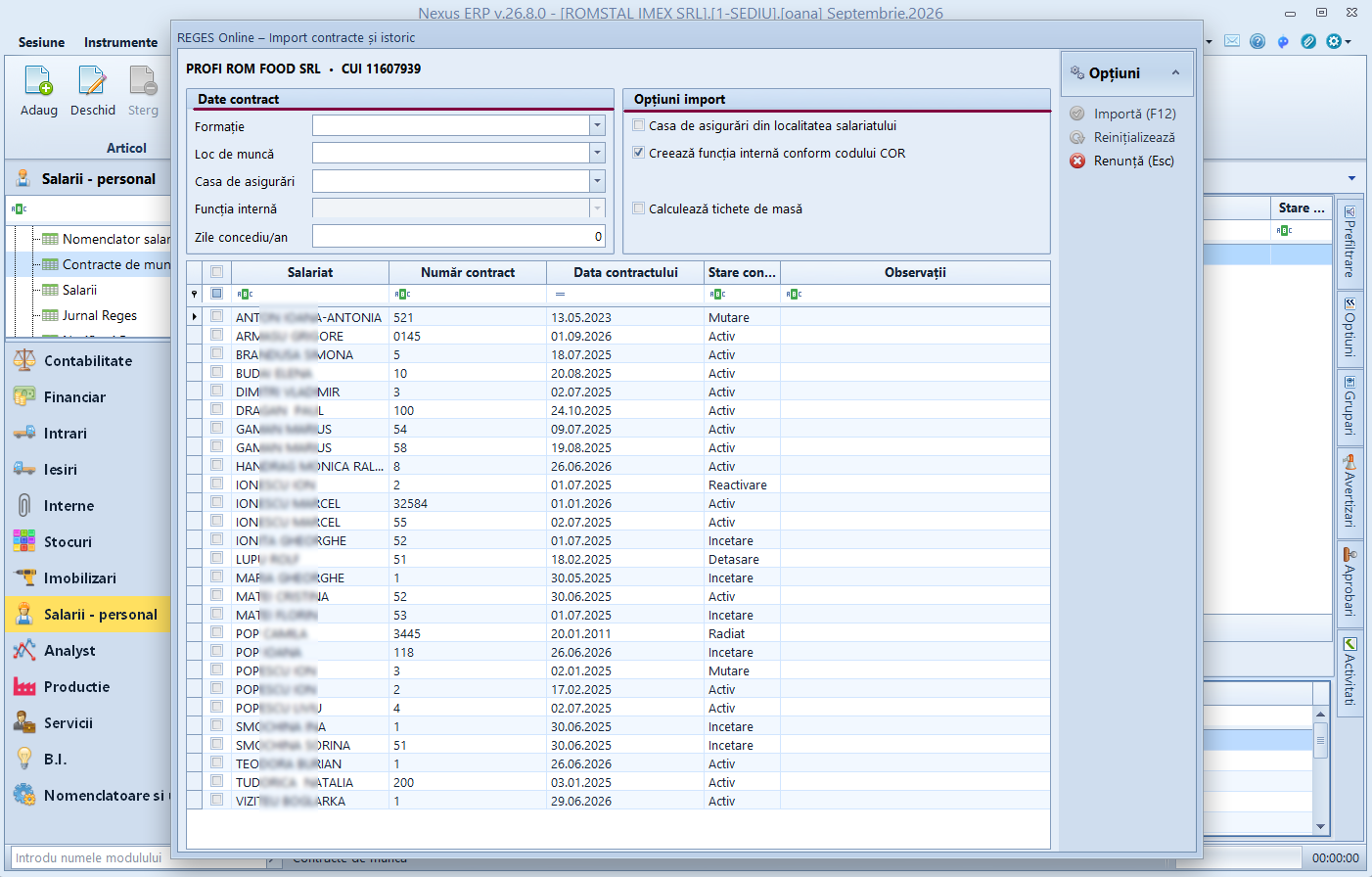Click the Adaug new document icon
This screenshot has height=877, width=1372.
coord(38,80)
